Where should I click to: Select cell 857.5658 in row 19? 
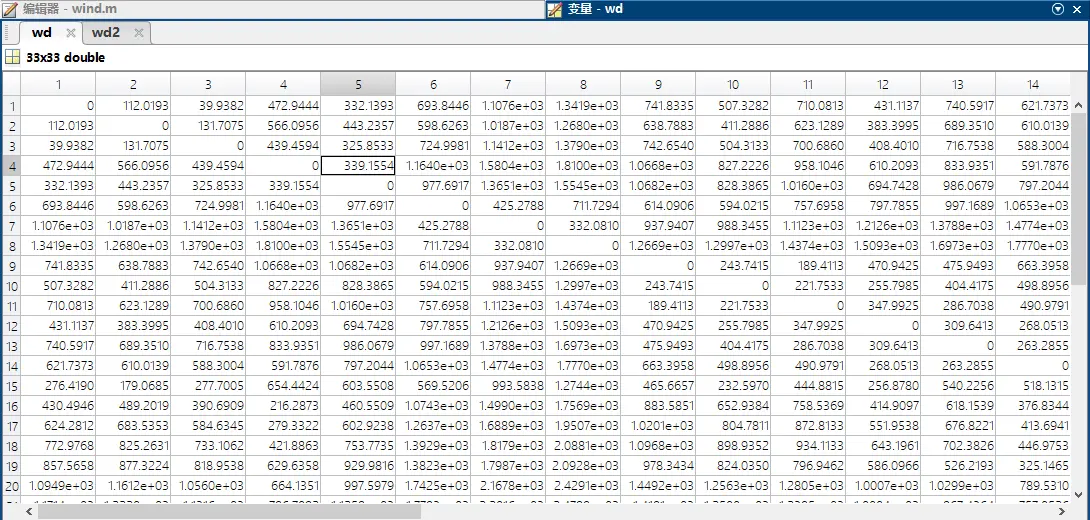click(58, 466)
